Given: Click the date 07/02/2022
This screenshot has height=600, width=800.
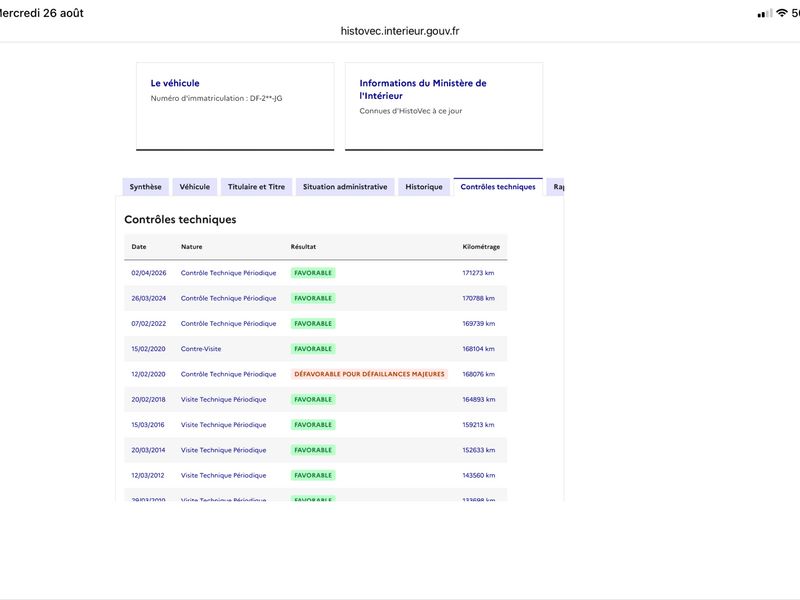Looking at the screenshot, I should point(148,323).
